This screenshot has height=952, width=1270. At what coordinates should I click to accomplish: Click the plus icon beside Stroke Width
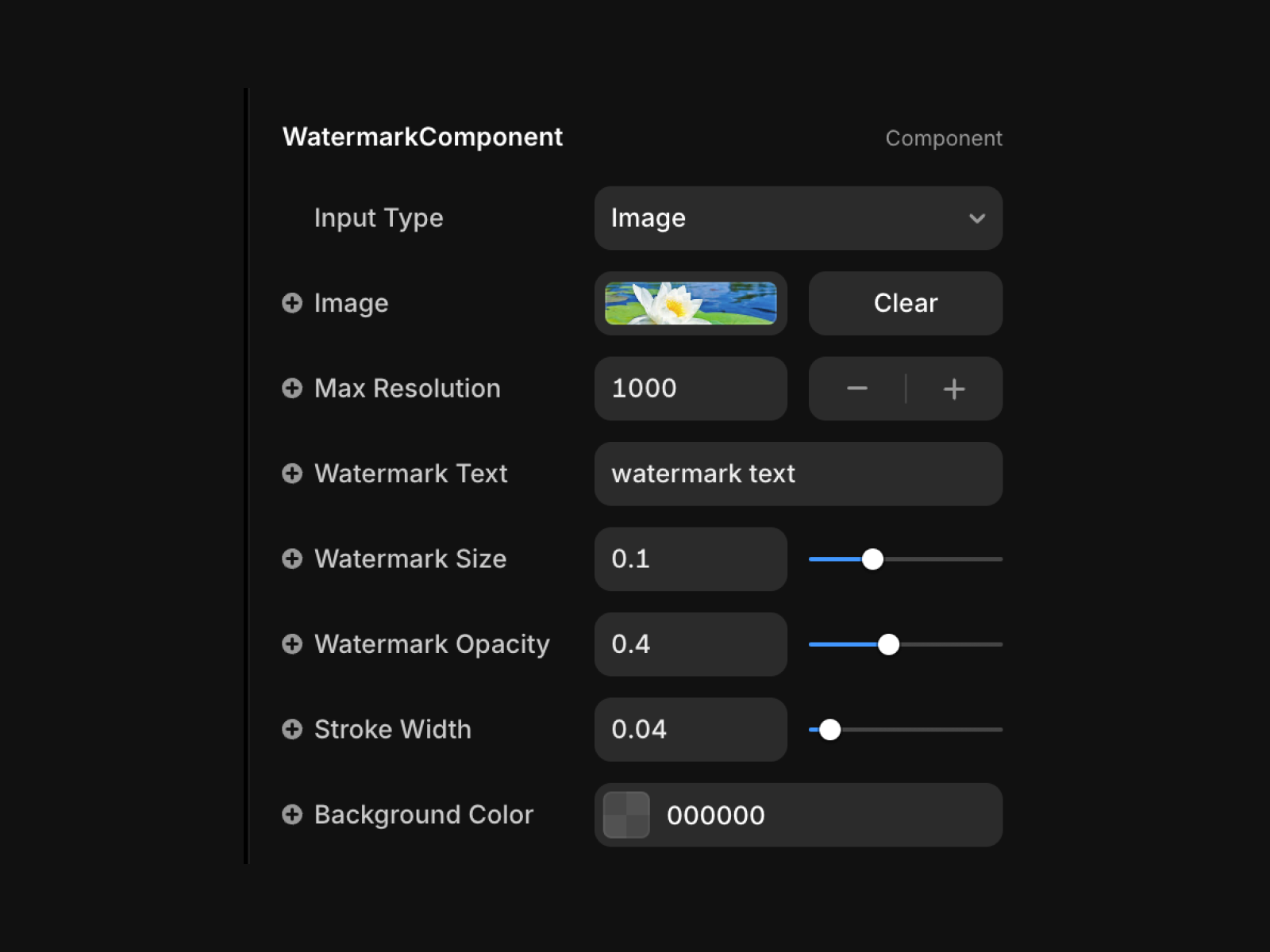tap(292, 729)
